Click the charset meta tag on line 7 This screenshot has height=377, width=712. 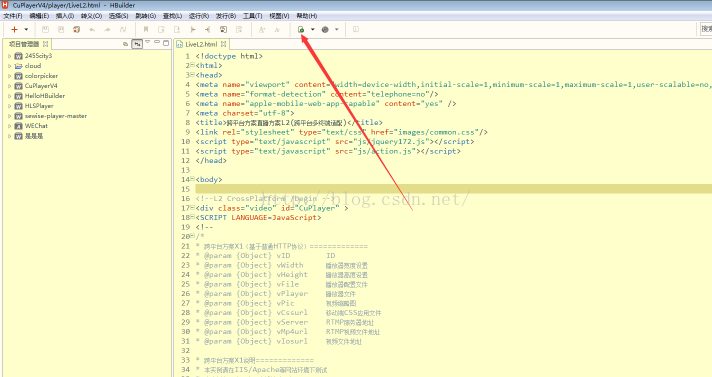coord(245,113)
